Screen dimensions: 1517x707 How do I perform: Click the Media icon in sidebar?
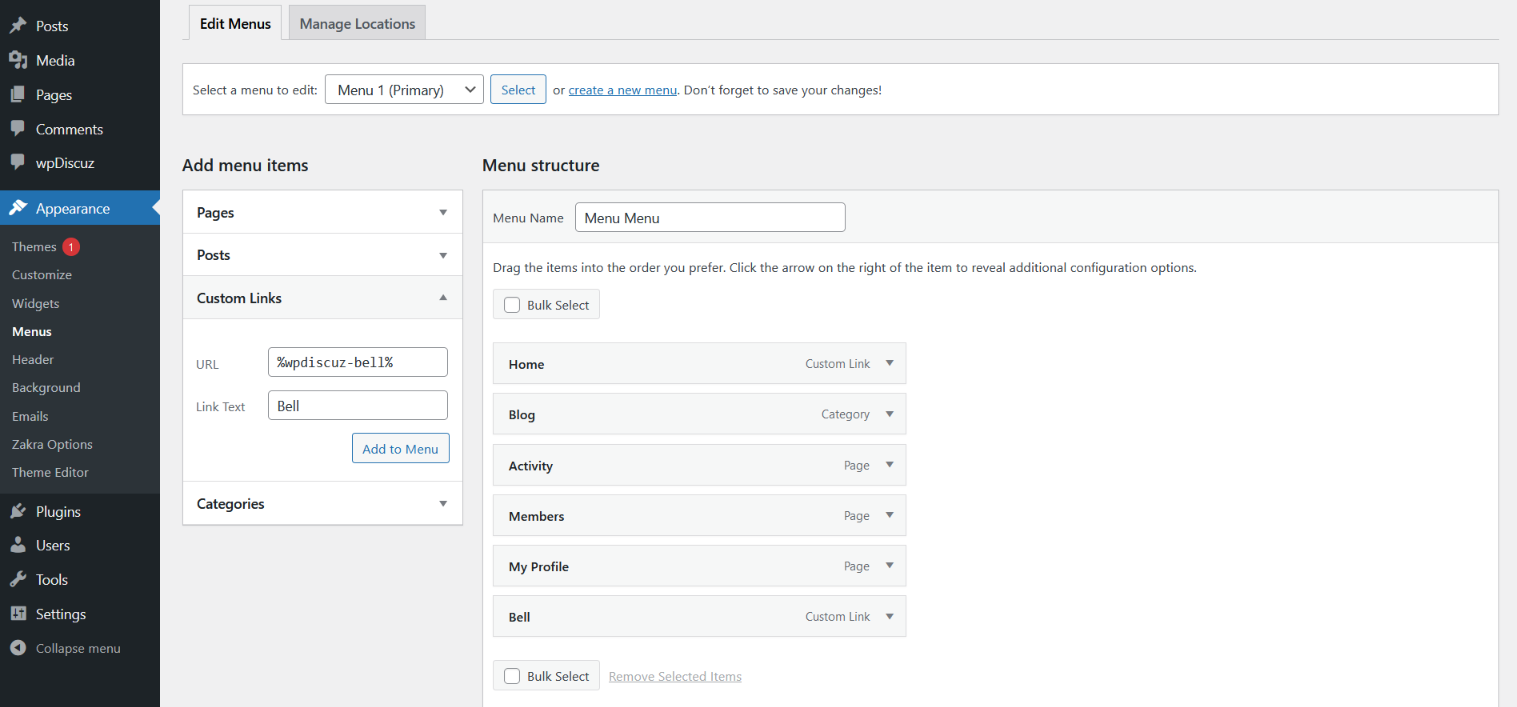[x=18, y=60]
